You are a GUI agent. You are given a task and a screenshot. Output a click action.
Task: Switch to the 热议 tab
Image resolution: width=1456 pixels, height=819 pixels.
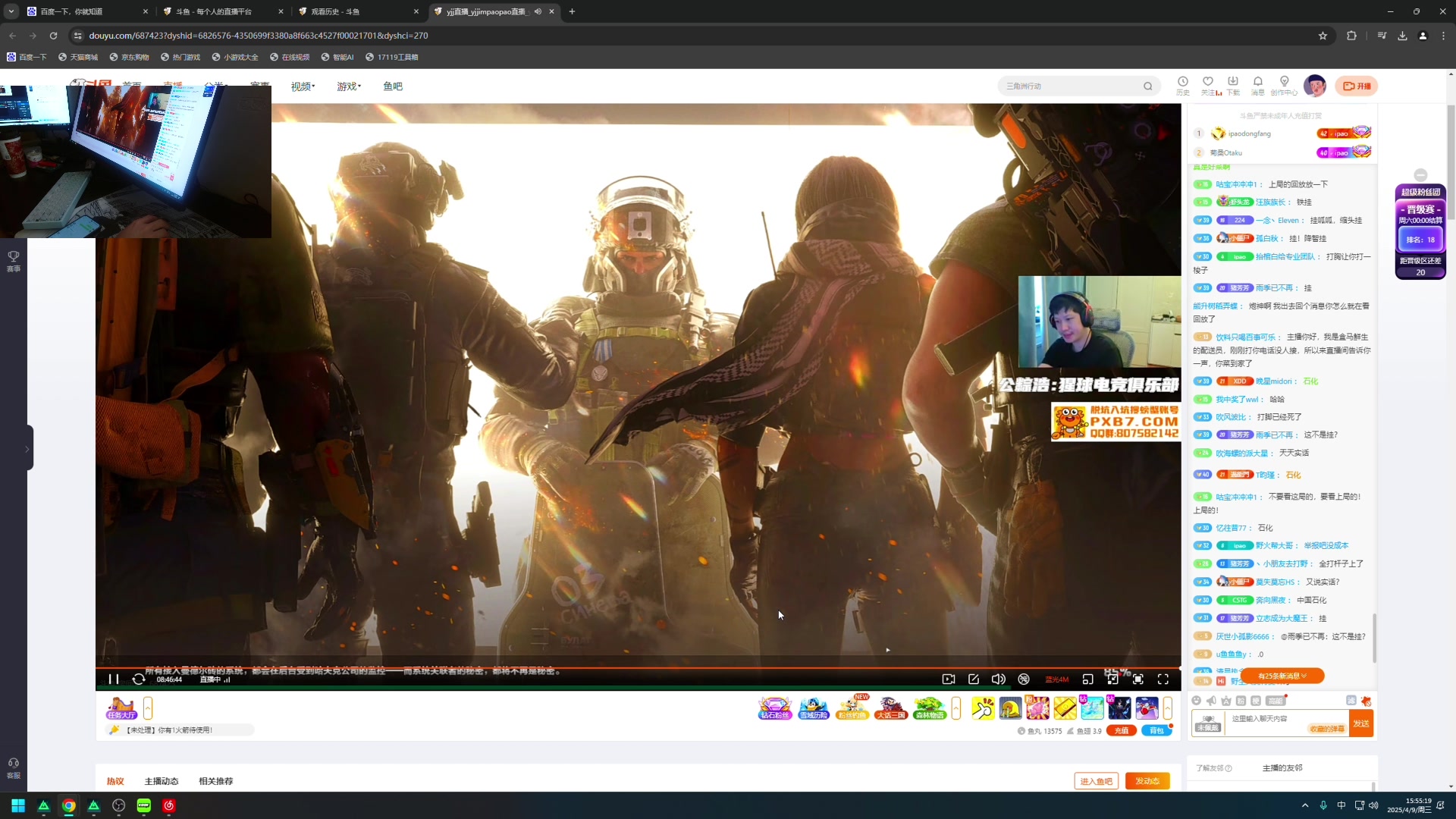[115, 781]
